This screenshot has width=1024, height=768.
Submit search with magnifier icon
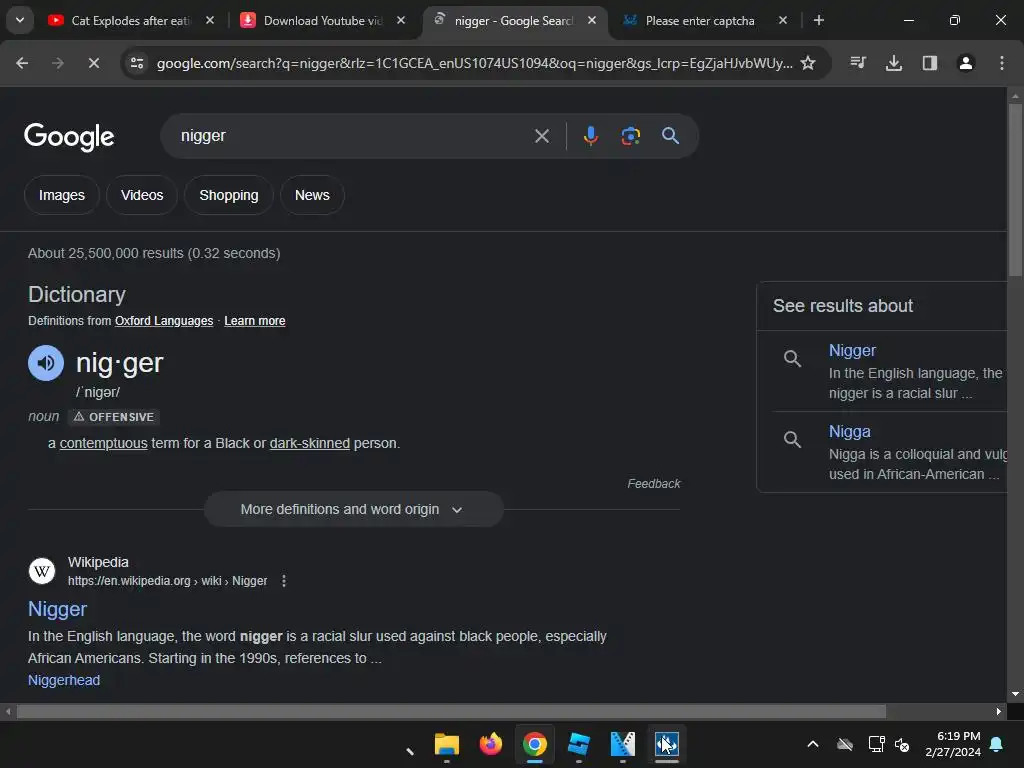(x=670, y=136)
